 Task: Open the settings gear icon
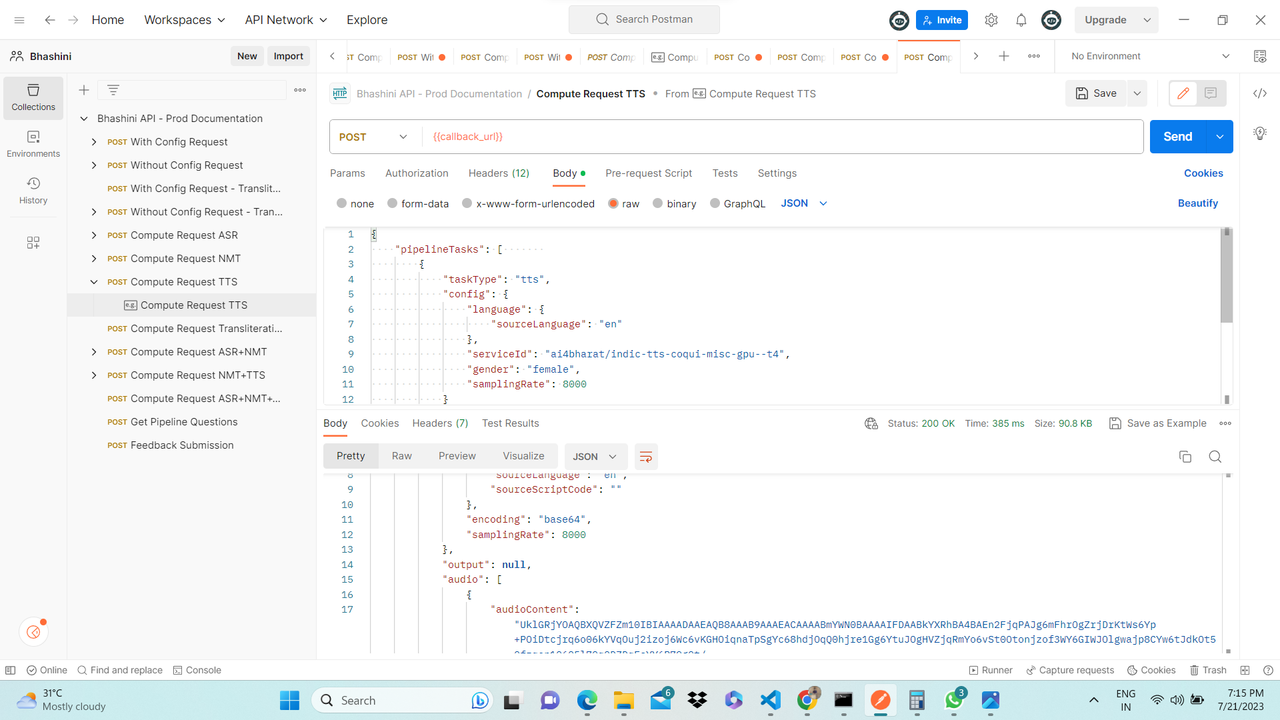pos(991,20)
